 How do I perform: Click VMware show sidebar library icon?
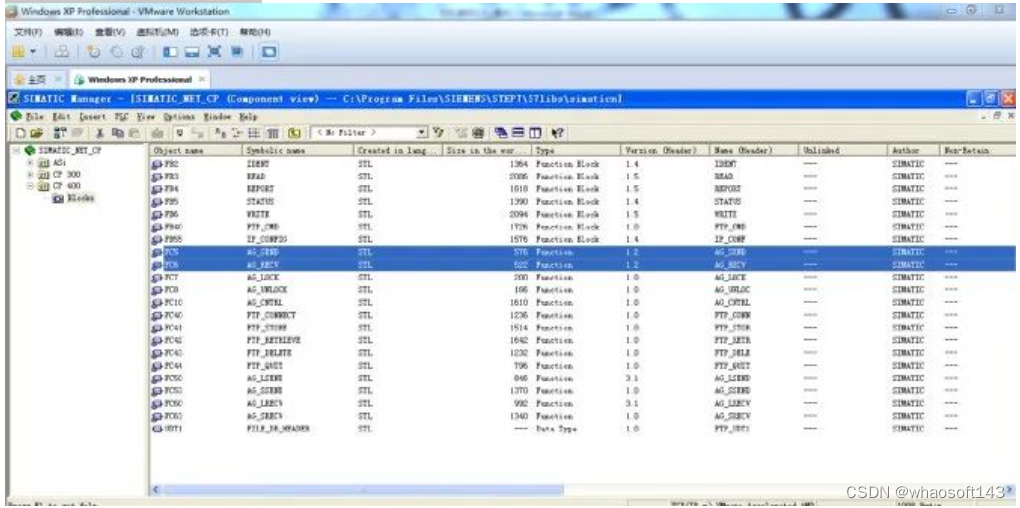coord(170,52)
